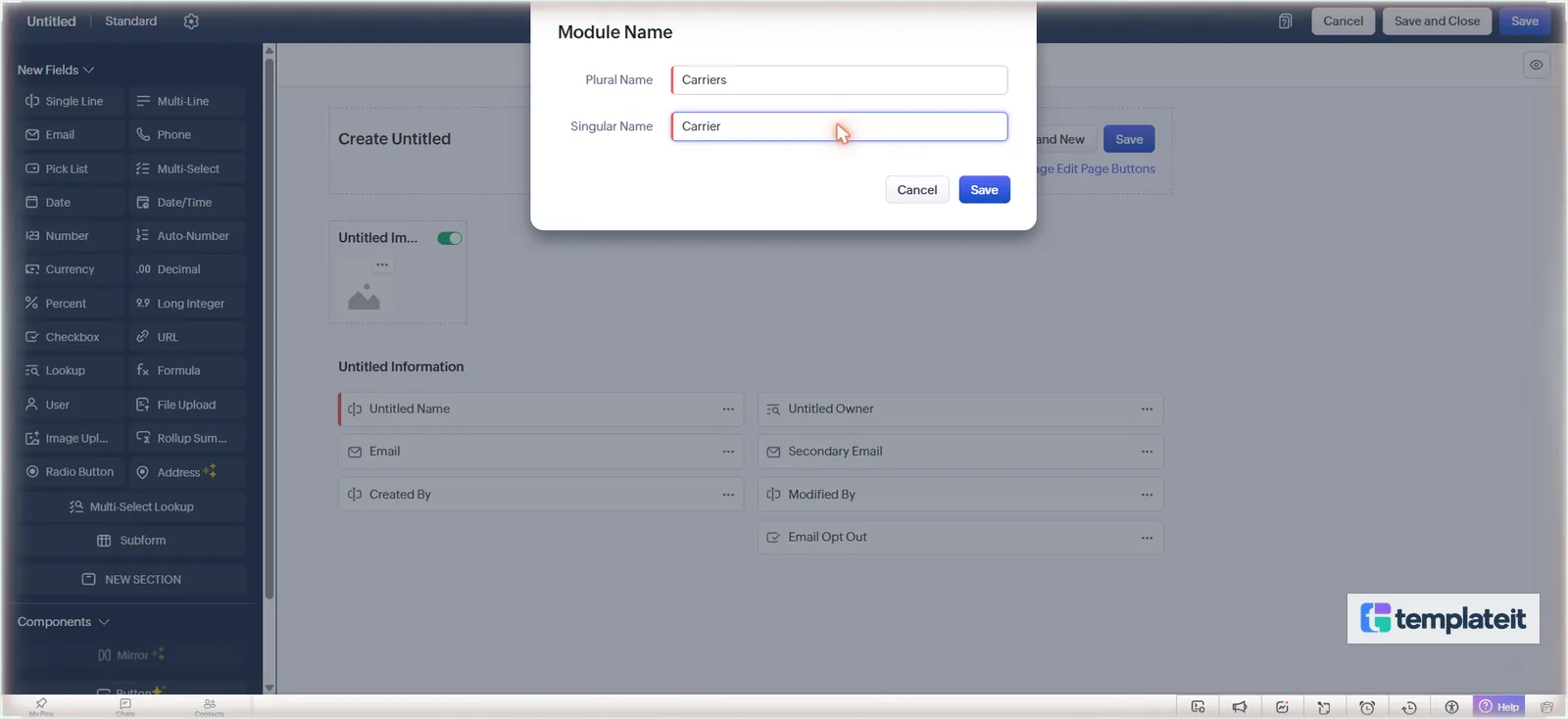Open module settings gear icon
This screenshot has width=1568, height=719.
191,22
